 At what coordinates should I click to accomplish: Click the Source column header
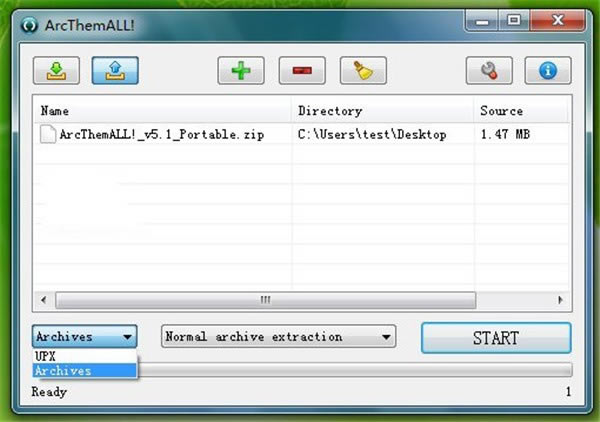pyautogui.click(x=518, y=111)
